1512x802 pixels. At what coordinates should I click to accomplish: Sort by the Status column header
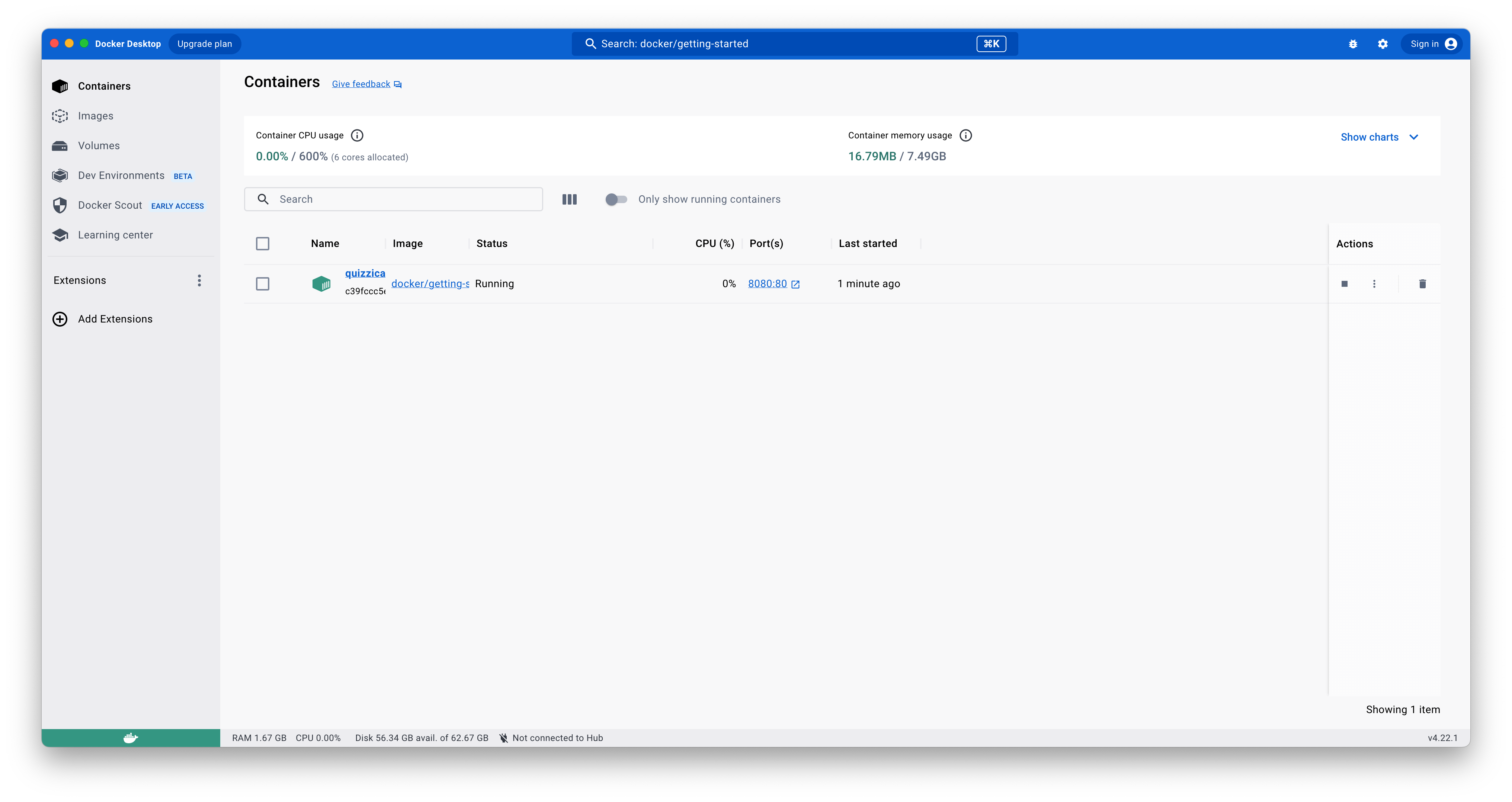[x=492, y=244]
